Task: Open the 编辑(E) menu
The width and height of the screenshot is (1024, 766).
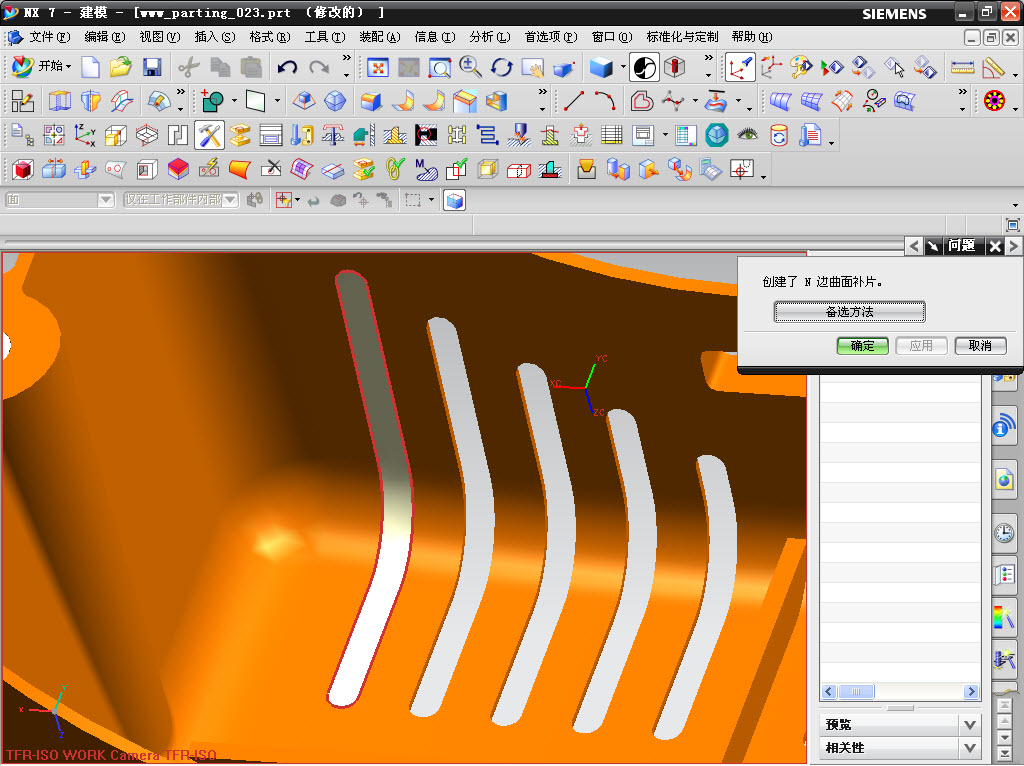Action: tap(104, 37)
